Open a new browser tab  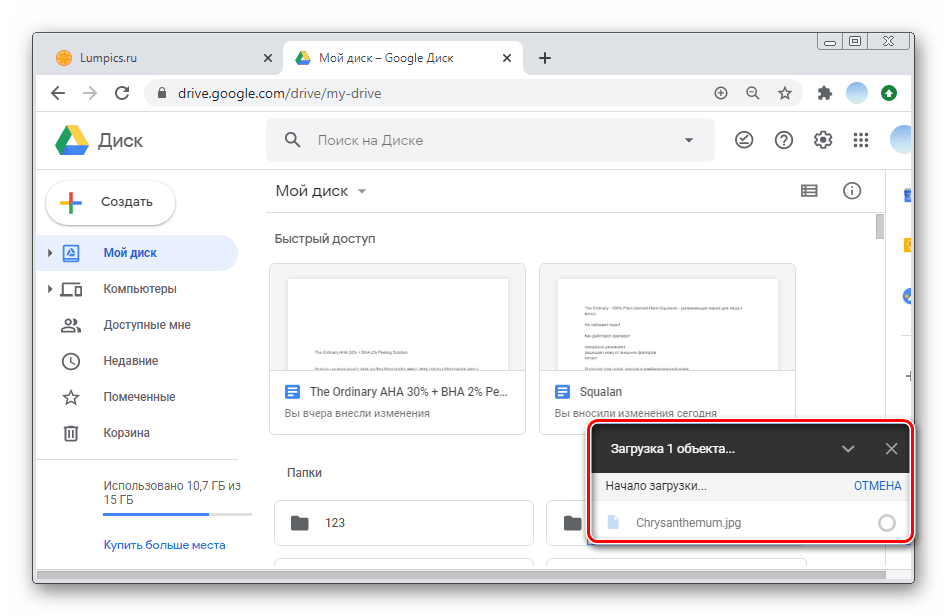click(x=545, y=58)
